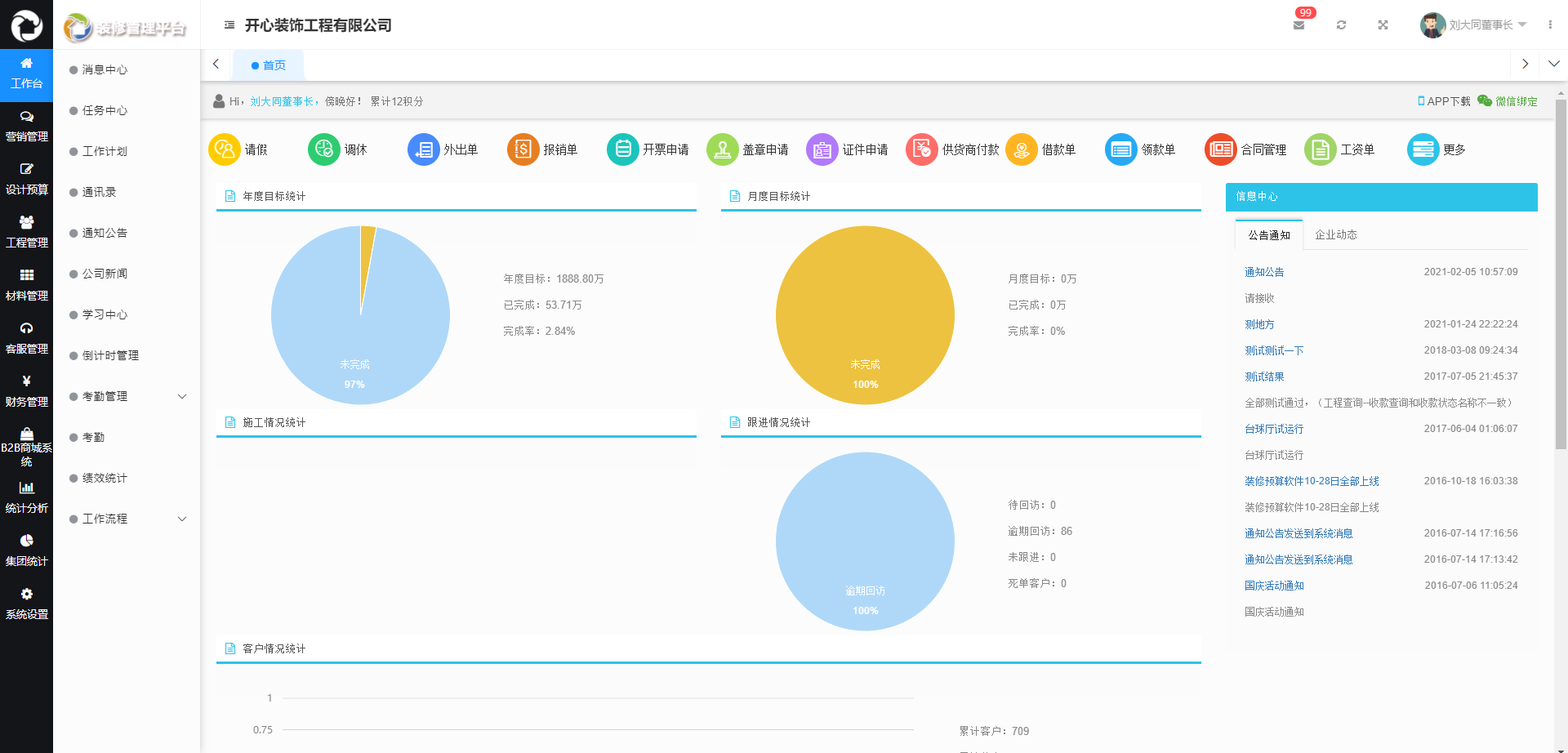Click the page vertical scrollbar
The height and width of the screenshot is (753, 1568).
pos(1561,327)
